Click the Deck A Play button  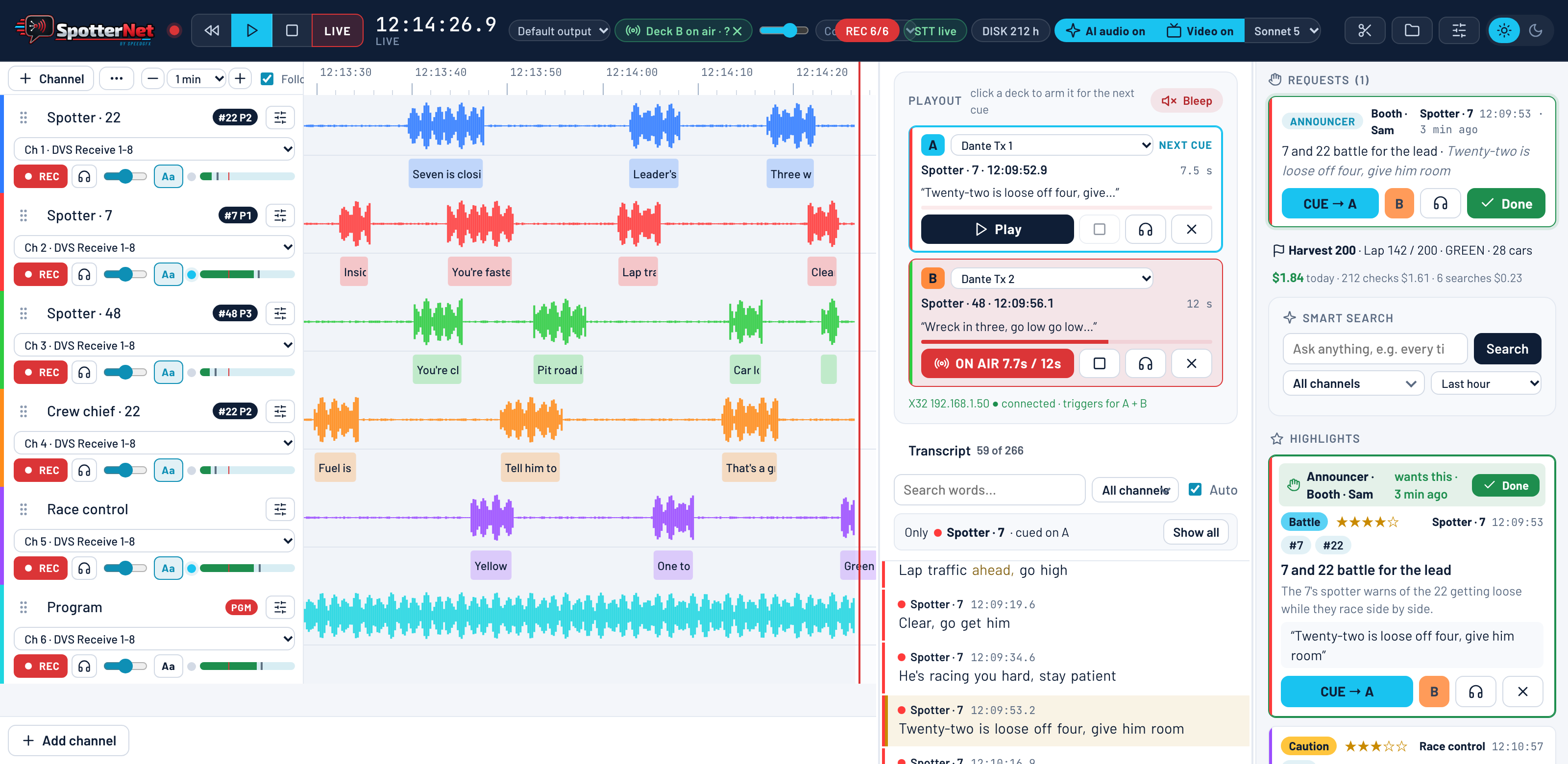click(997, 229)
